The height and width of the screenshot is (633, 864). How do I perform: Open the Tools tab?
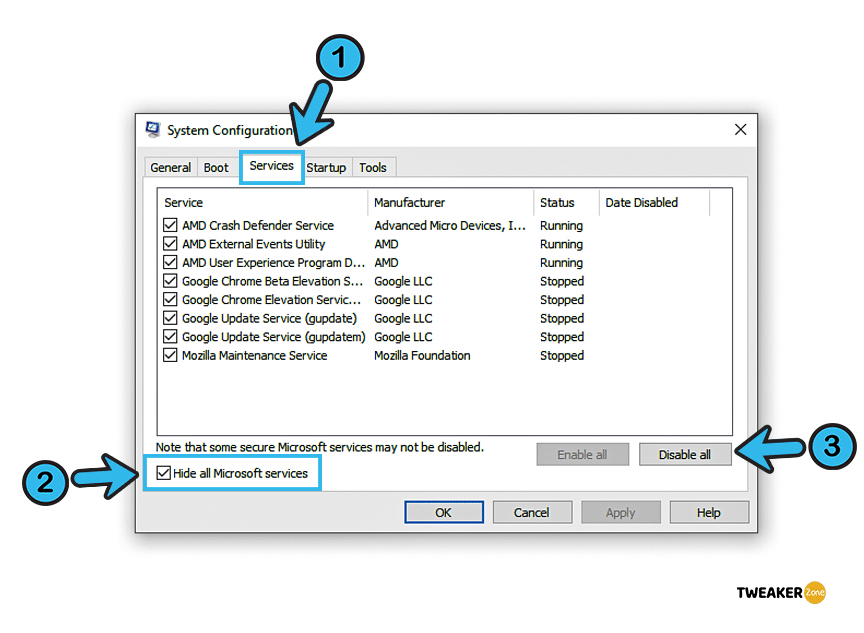click(373, 167)
